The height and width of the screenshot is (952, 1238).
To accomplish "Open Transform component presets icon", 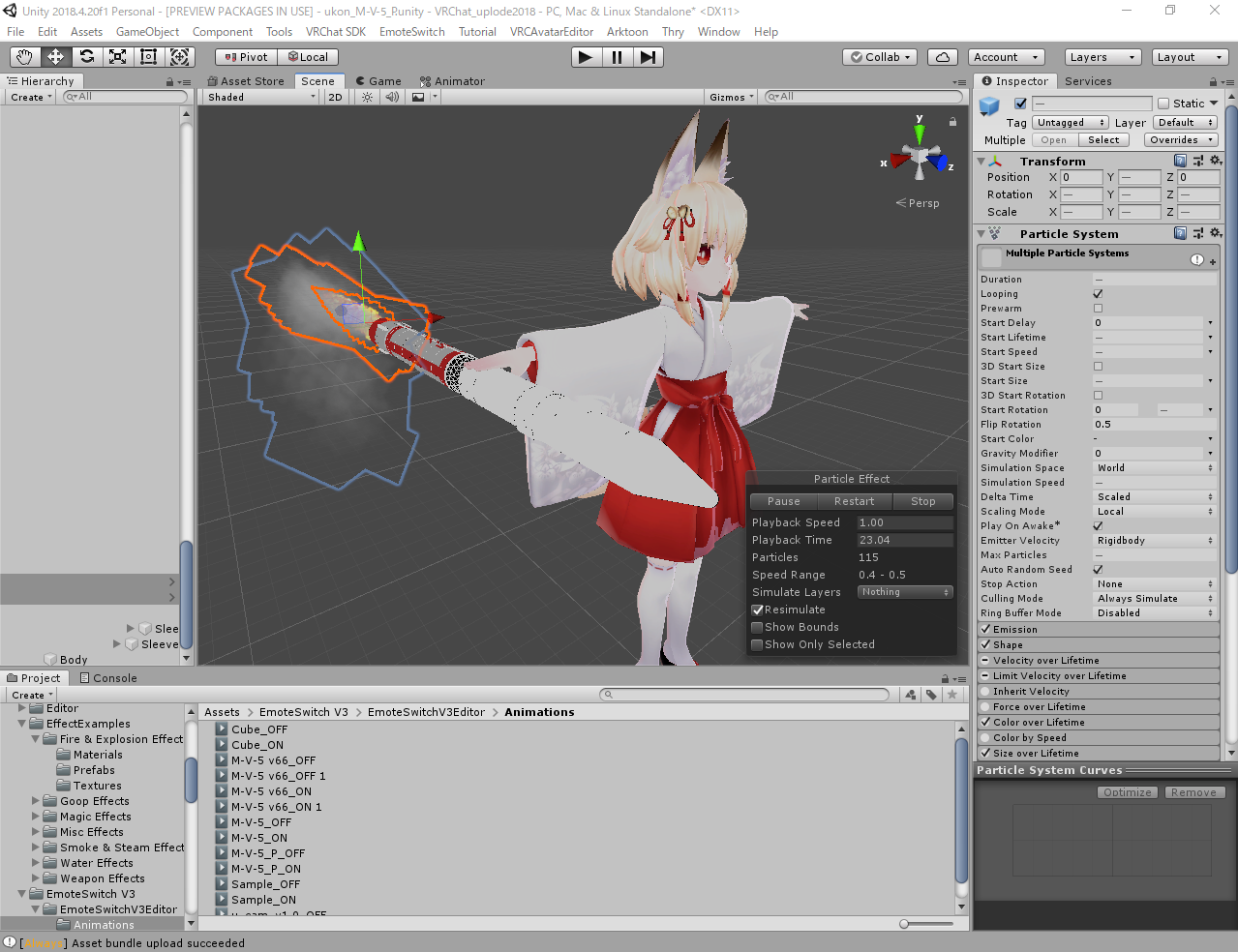I will tap(1198, 161).
